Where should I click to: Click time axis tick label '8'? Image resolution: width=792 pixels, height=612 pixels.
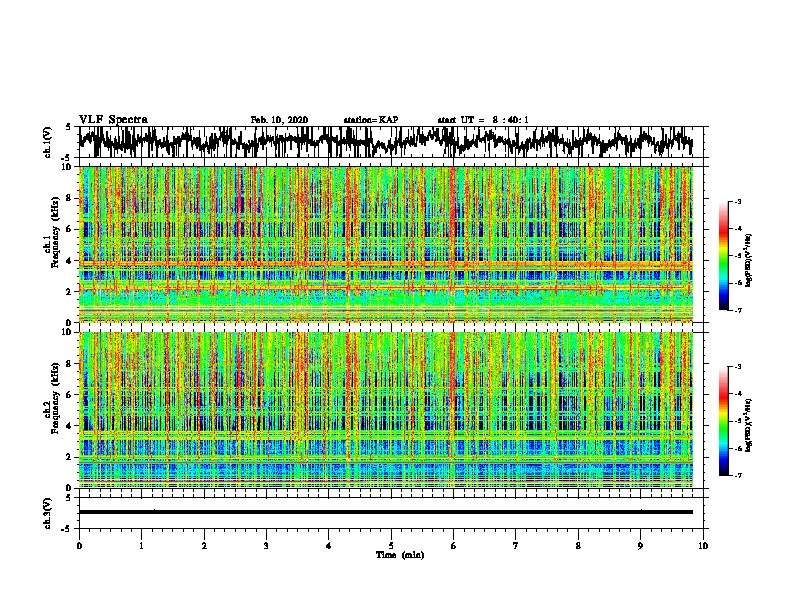pos(578,546)
